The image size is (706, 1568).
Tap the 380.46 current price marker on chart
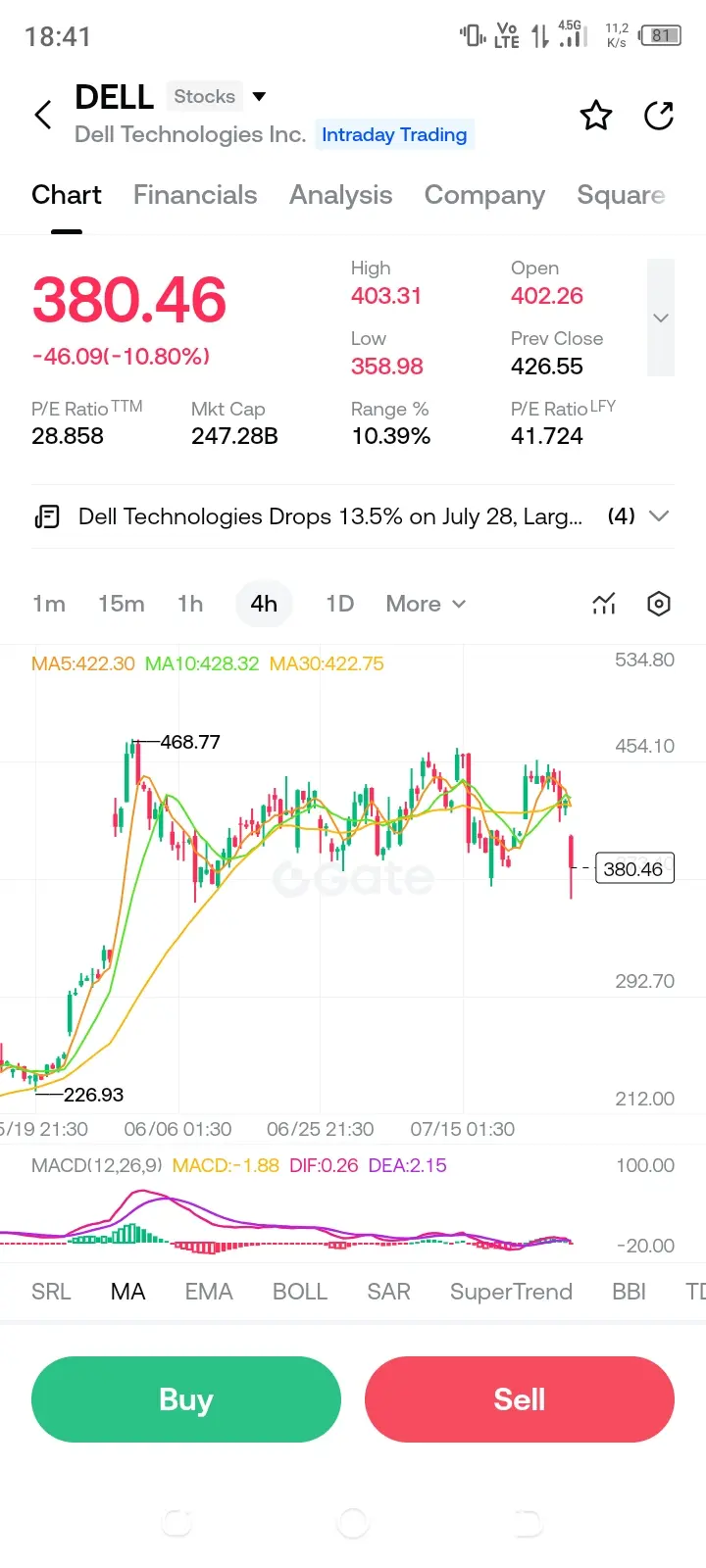(x=633, y=868)
